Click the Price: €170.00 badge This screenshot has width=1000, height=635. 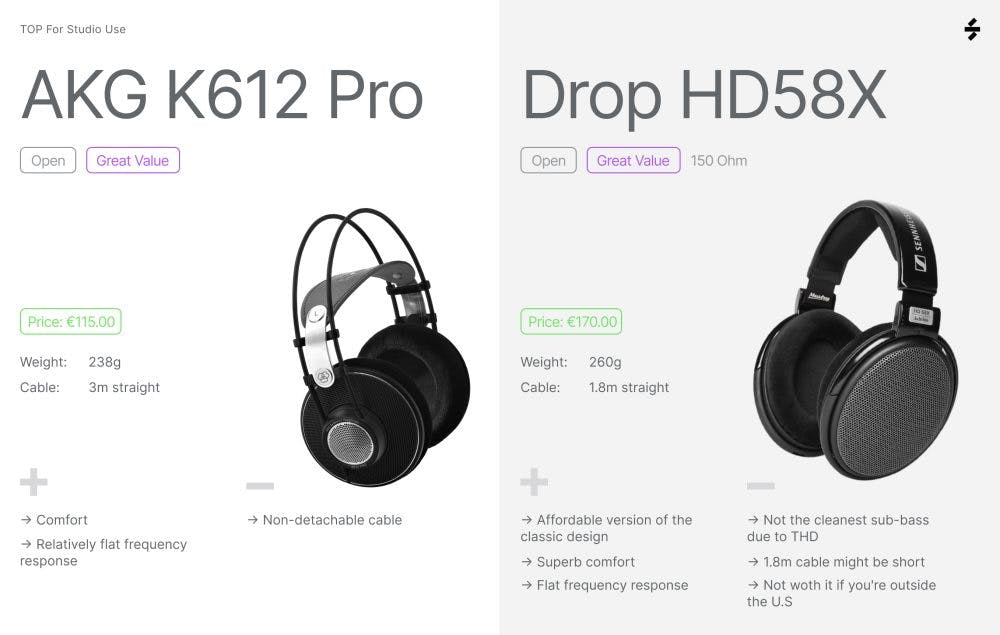coord(571,321)
